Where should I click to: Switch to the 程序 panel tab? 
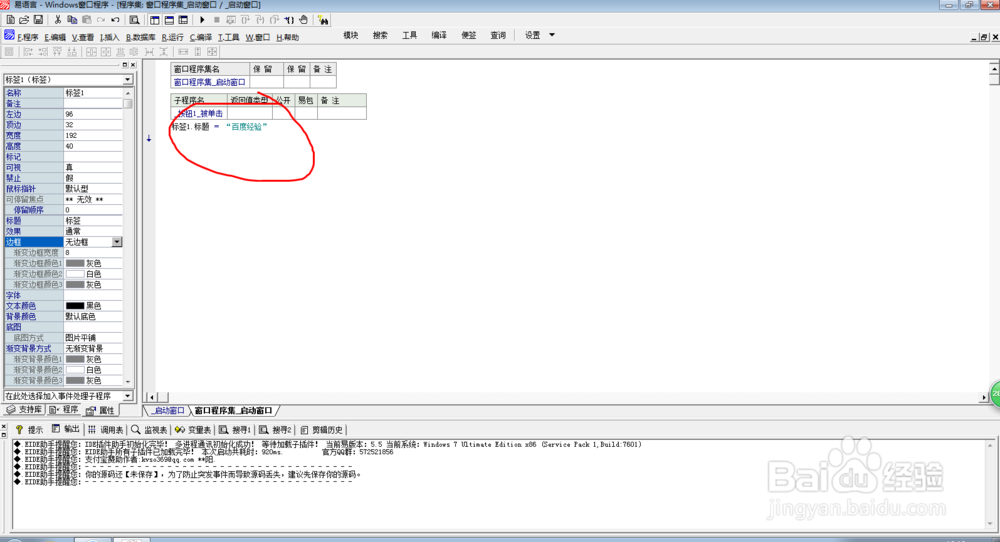[64, 409]
